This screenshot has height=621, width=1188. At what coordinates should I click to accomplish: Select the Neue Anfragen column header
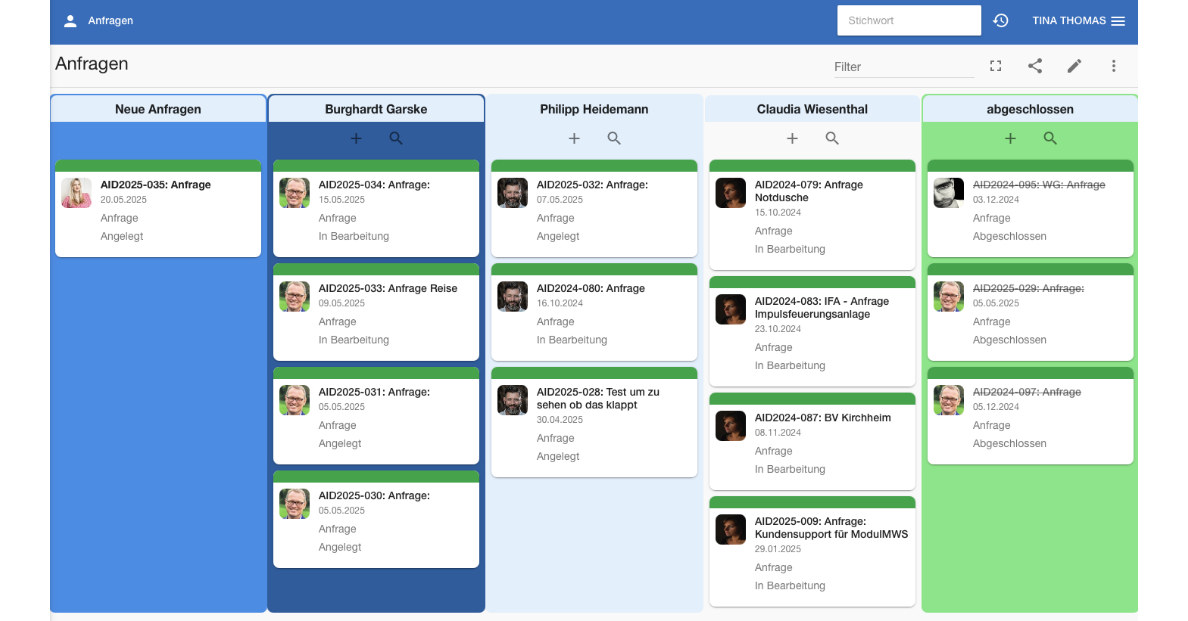[158, 109]
